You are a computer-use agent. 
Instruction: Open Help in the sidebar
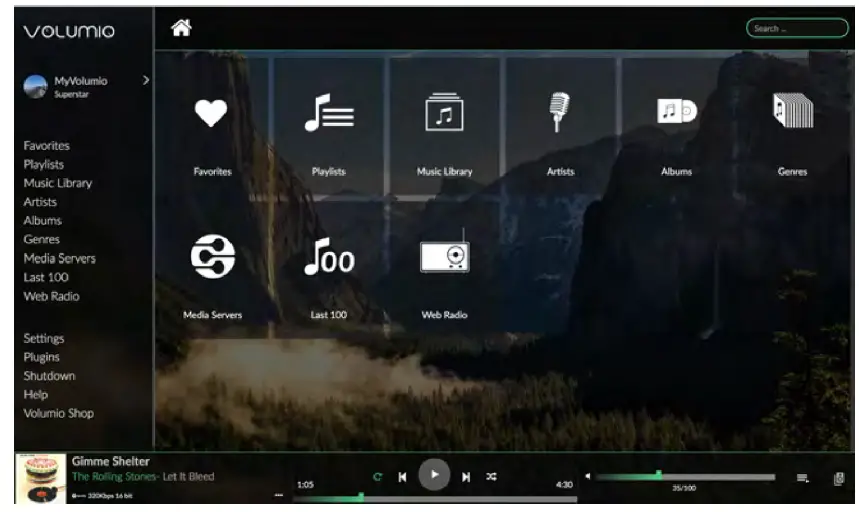[x=36, y=394]
